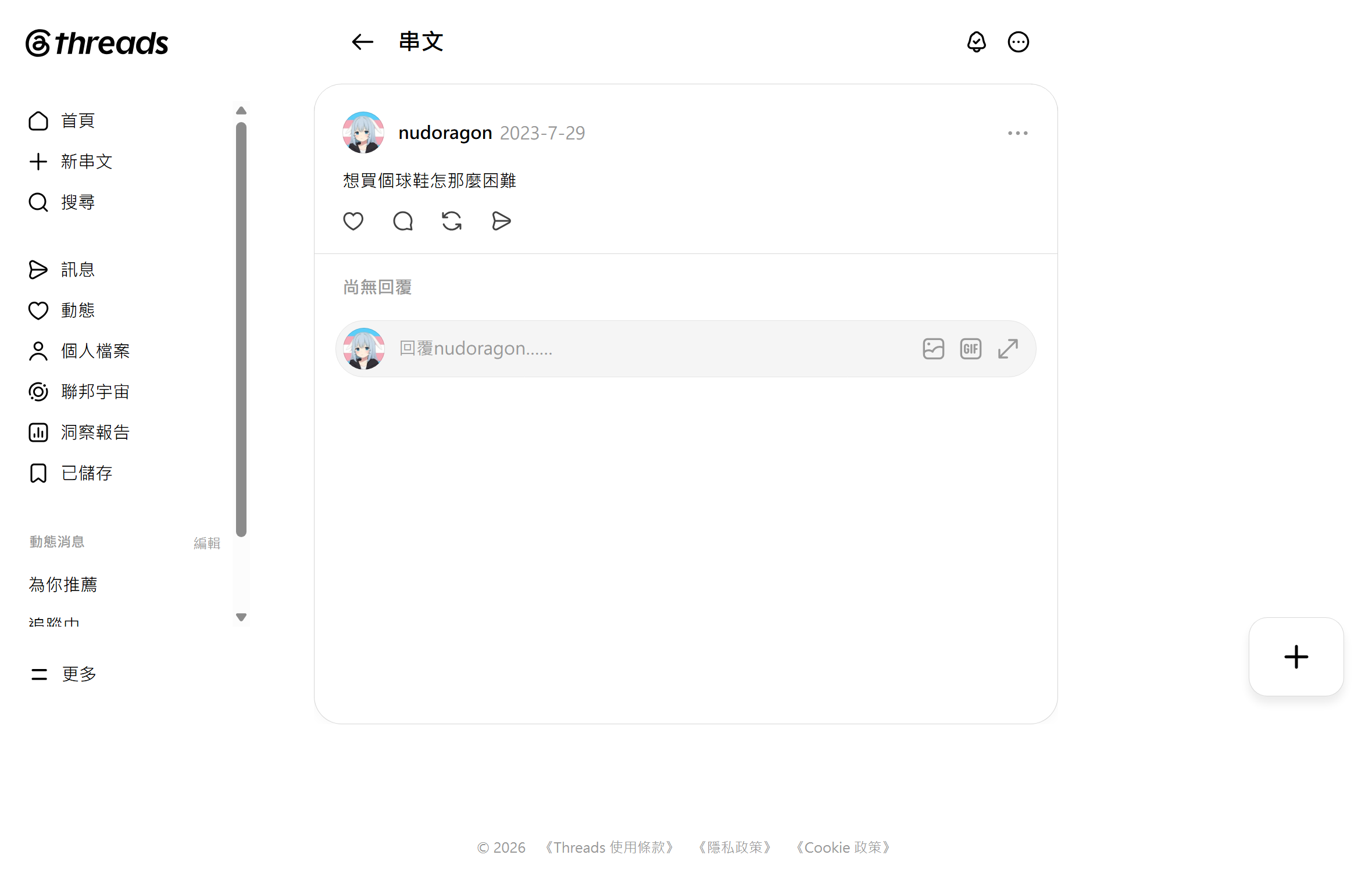Click avatar in the reply box
The width and height of the screenshot is (1372, 887).
(363, 349)
